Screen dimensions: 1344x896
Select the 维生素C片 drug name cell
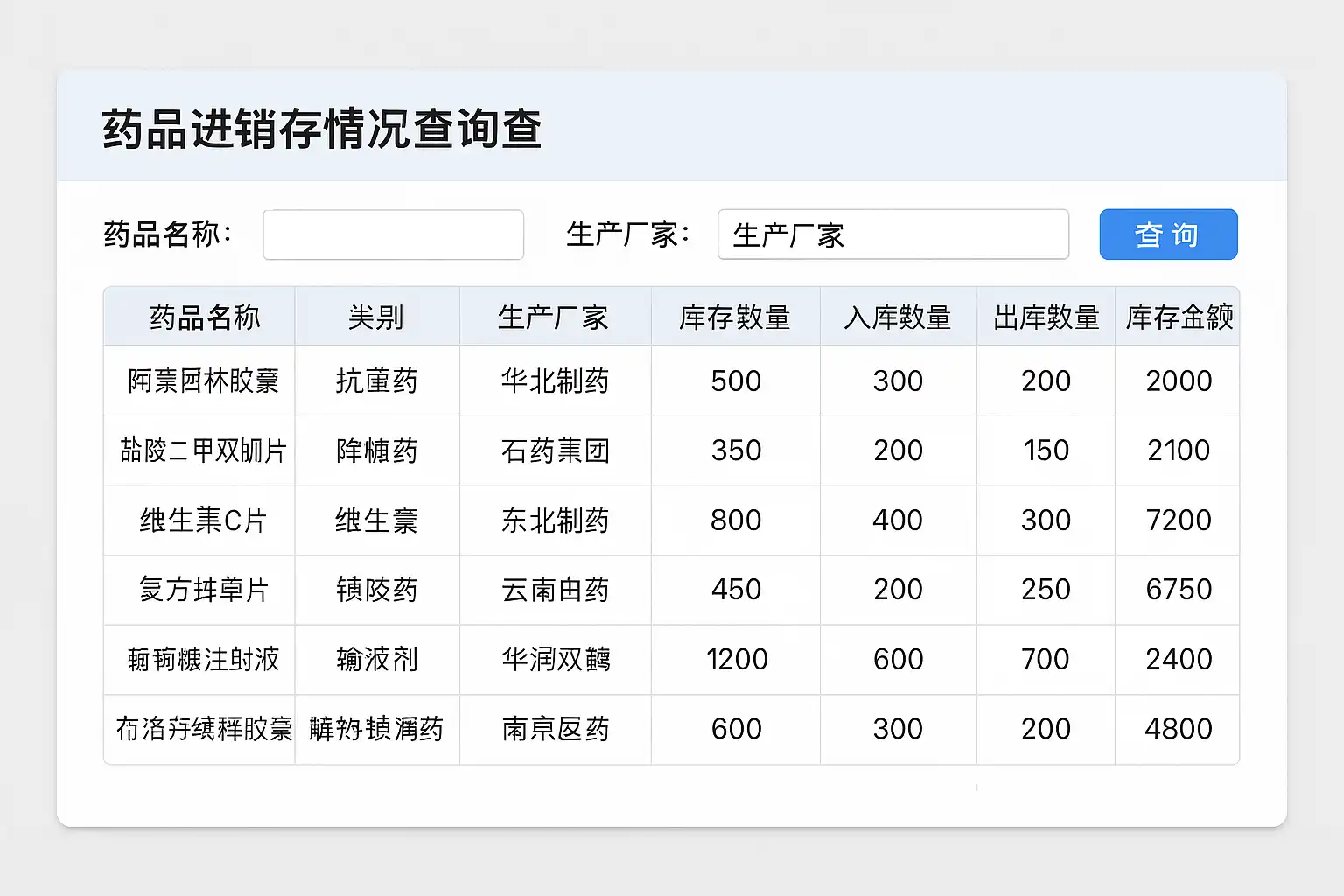point(203,521)
